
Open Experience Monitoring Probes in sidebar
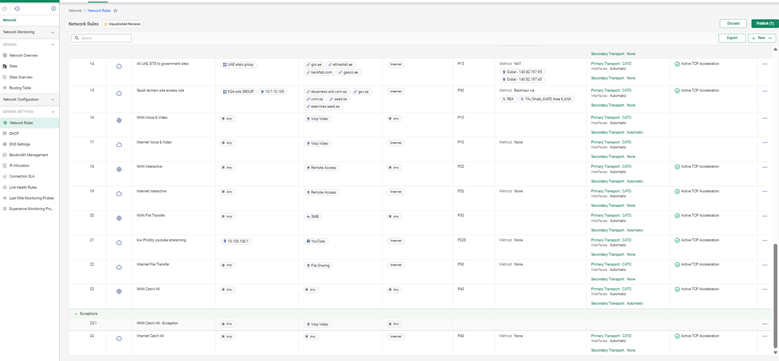31,209
